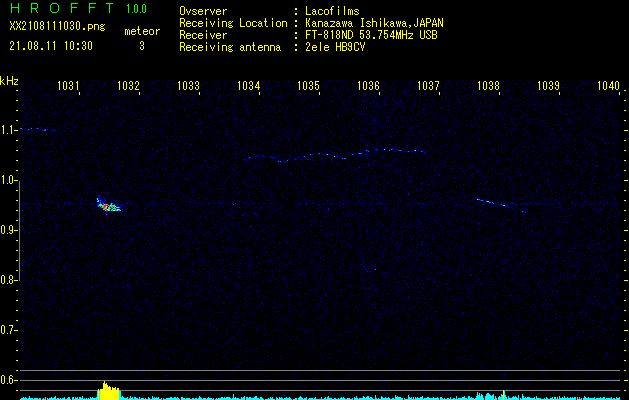Click time axis label 1032

pos(128,85)
